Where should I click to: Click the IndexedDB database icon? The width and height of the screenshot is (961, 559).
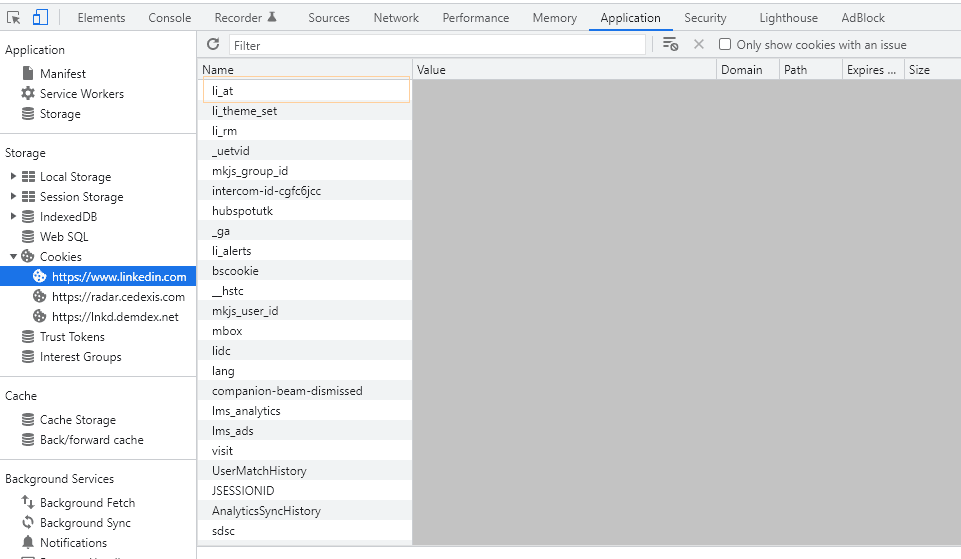coord(28,216)
